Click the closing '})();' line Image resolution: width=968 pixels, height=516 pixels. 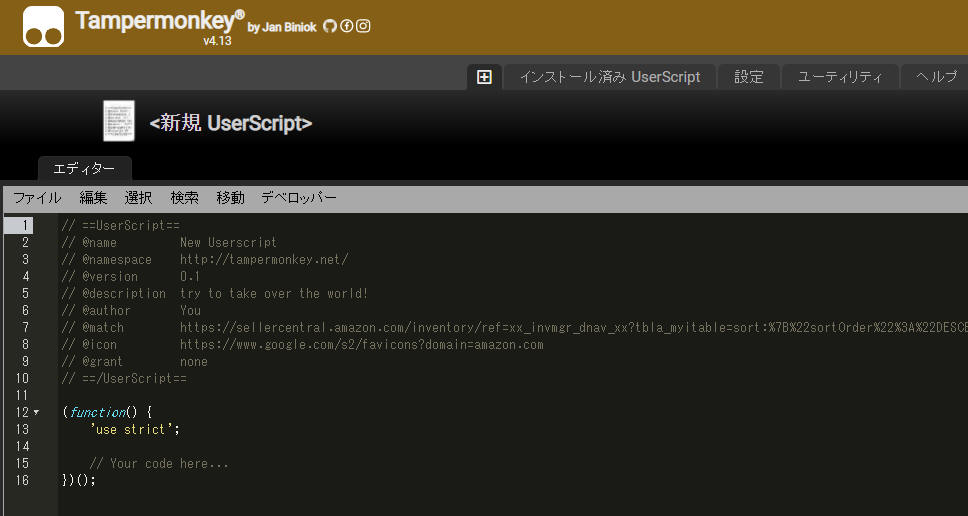coord(79,480)
